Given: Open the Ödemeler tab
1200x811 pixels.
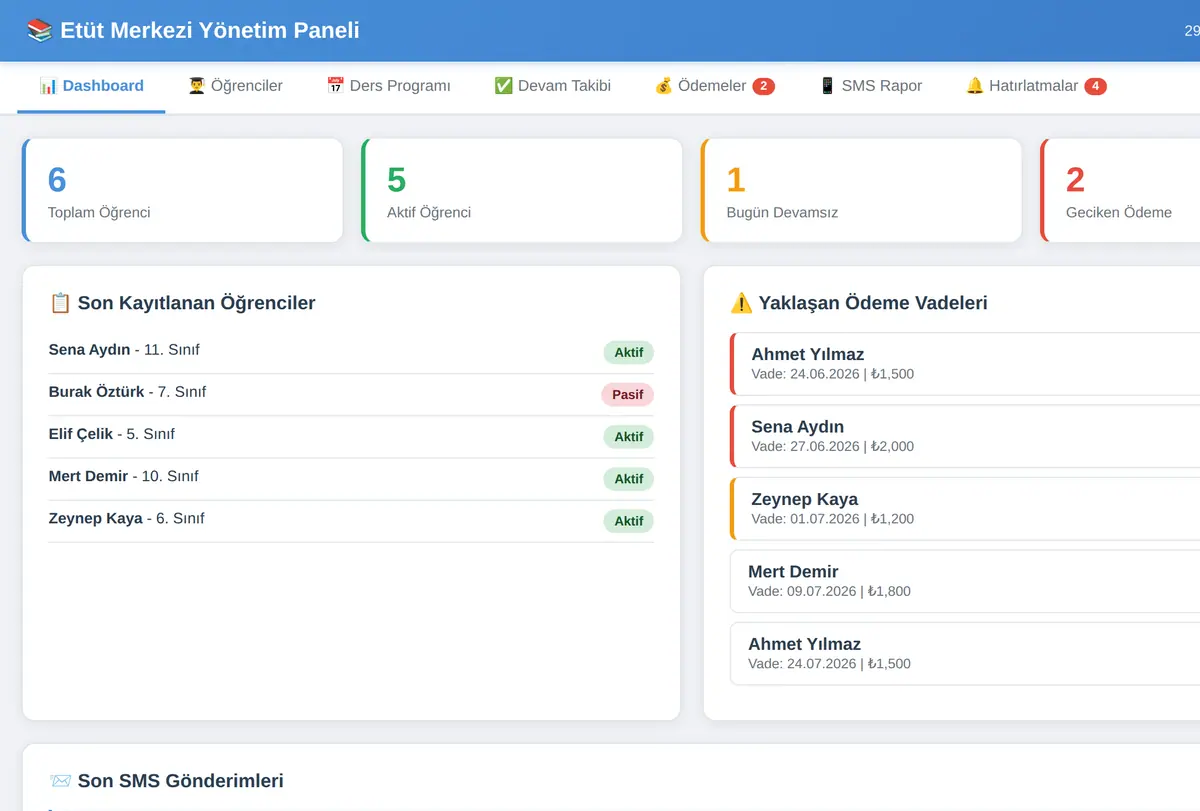Looking at the screenshot, I should (714, 86).
